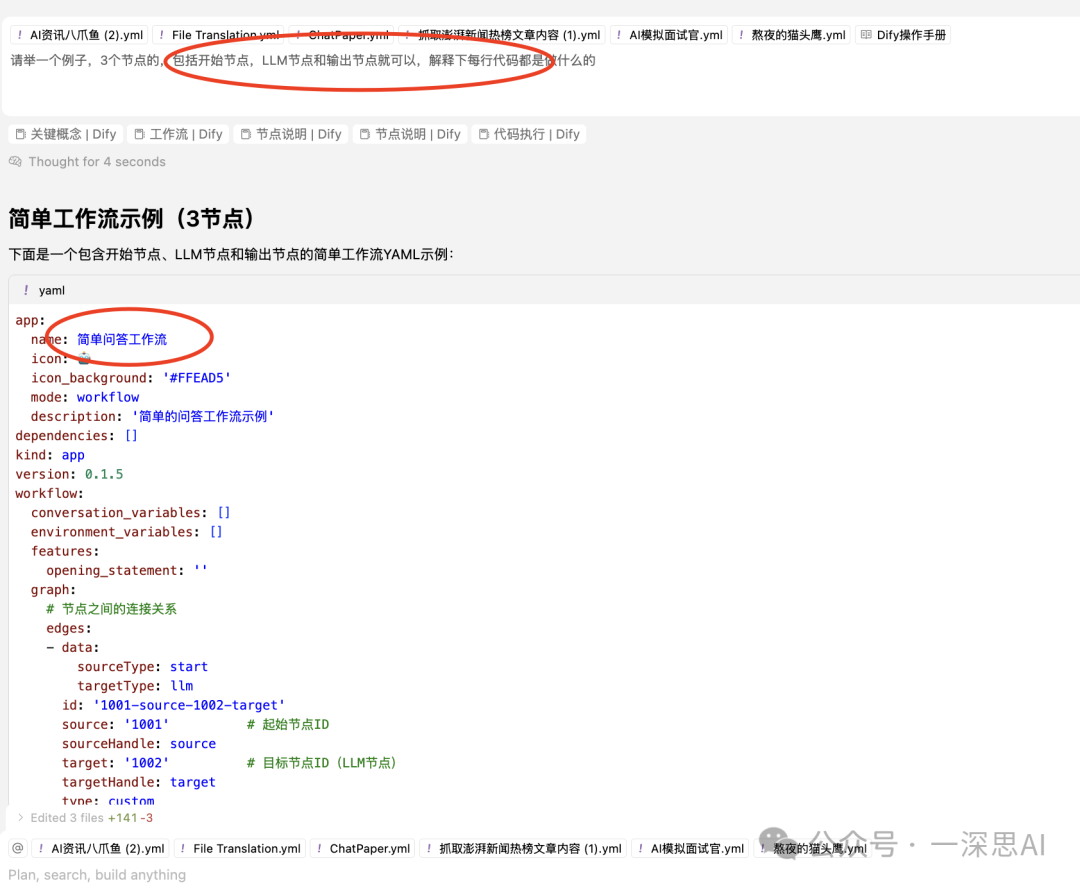The height and width of the screenshot is (888, 1080).
Task: Click the id '1001-source-1002-target' value
Action: click(x=189, y=705)
